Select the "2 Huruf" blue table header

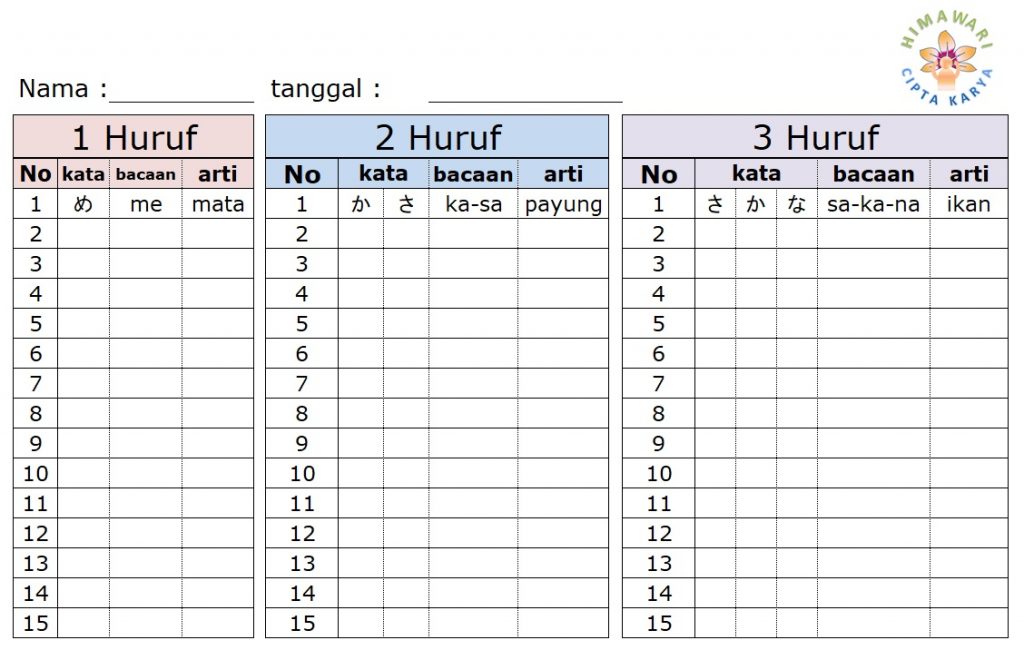(437, 137)
